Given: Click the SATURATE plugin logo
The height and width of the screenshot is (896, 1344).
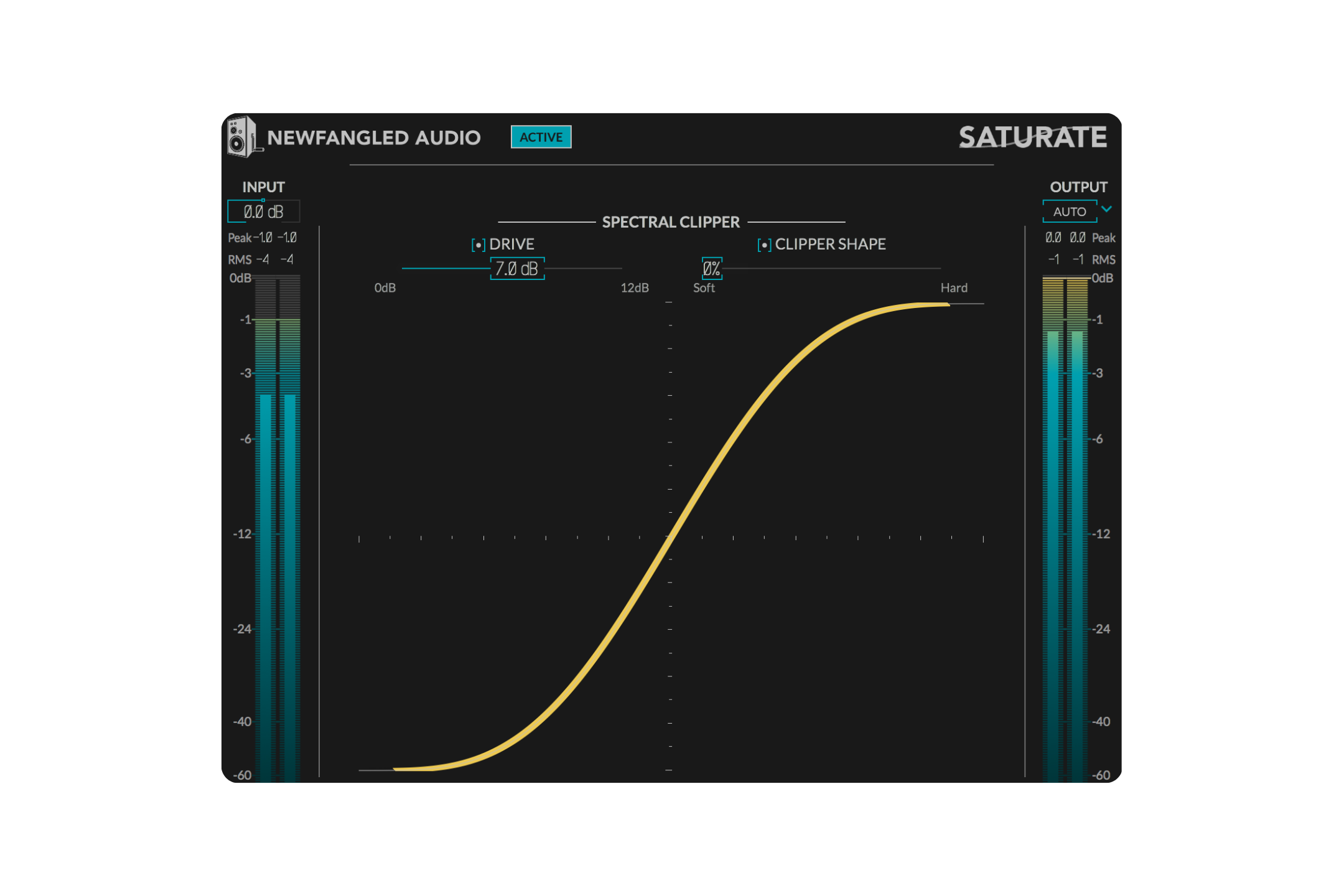Looking at the screenshot, I should point(1032,137).
